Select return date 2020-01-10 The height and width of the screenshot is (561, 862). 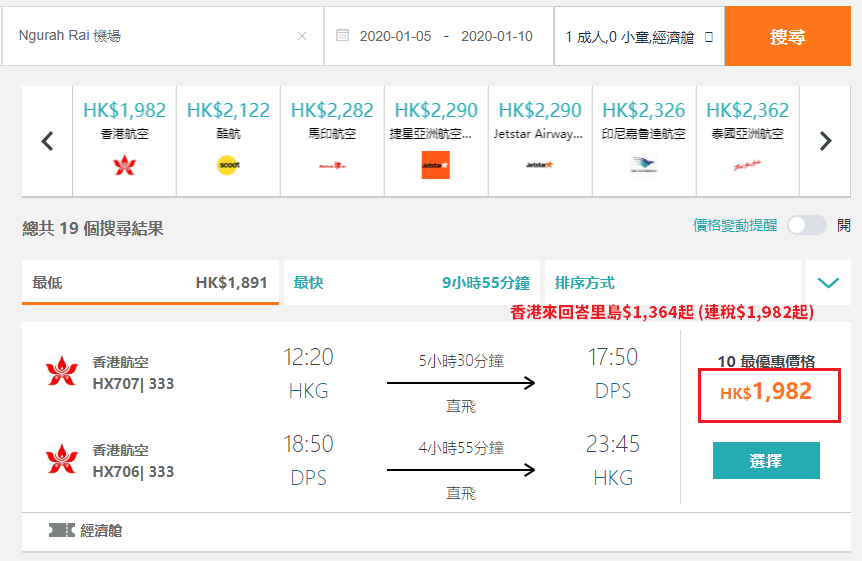click(x=497, y=36)
